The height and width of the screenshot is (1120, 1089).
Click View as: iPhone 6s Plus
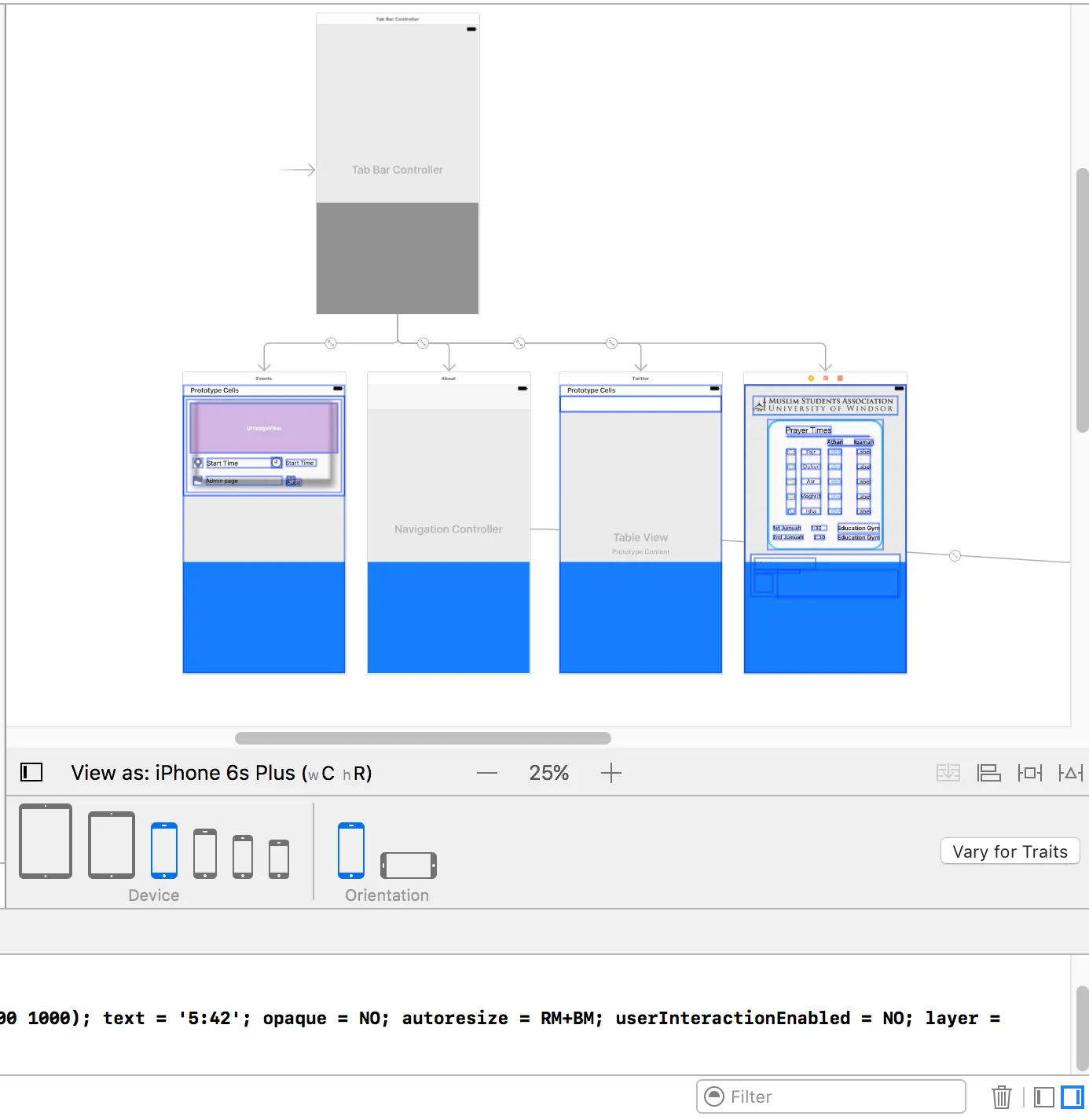click(222, 773)
